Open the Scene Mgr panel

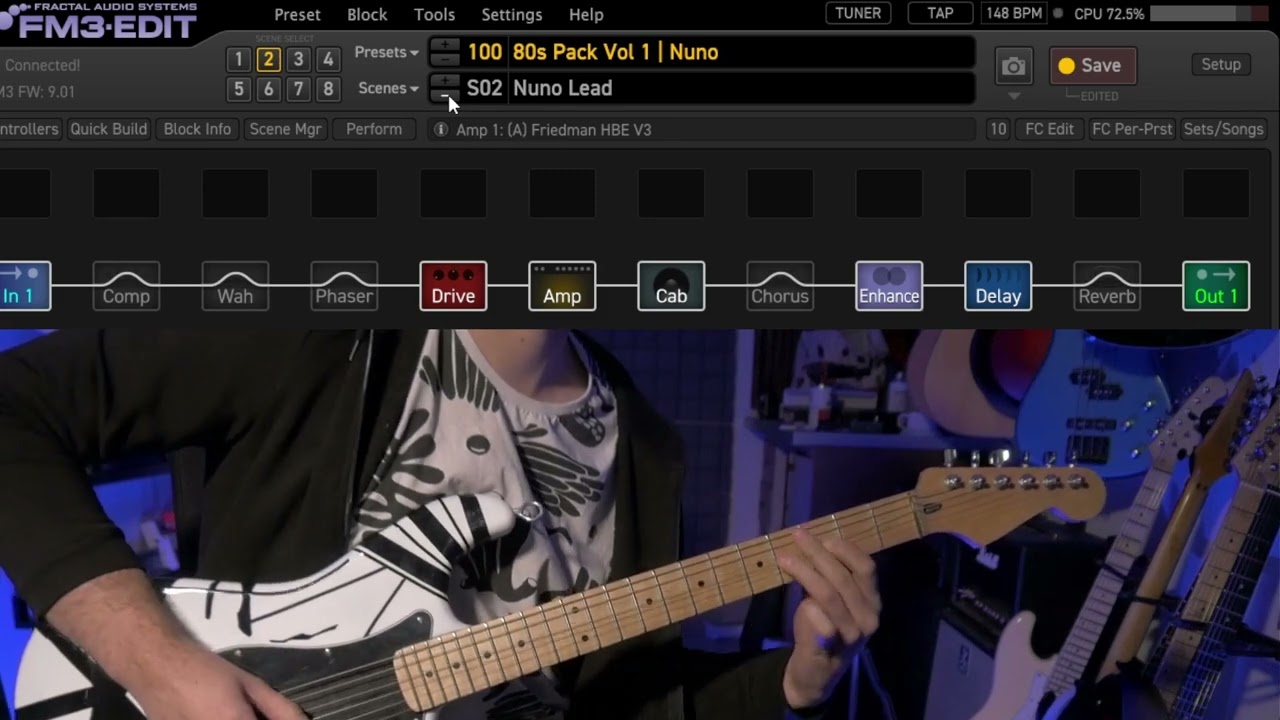(285, 129)
